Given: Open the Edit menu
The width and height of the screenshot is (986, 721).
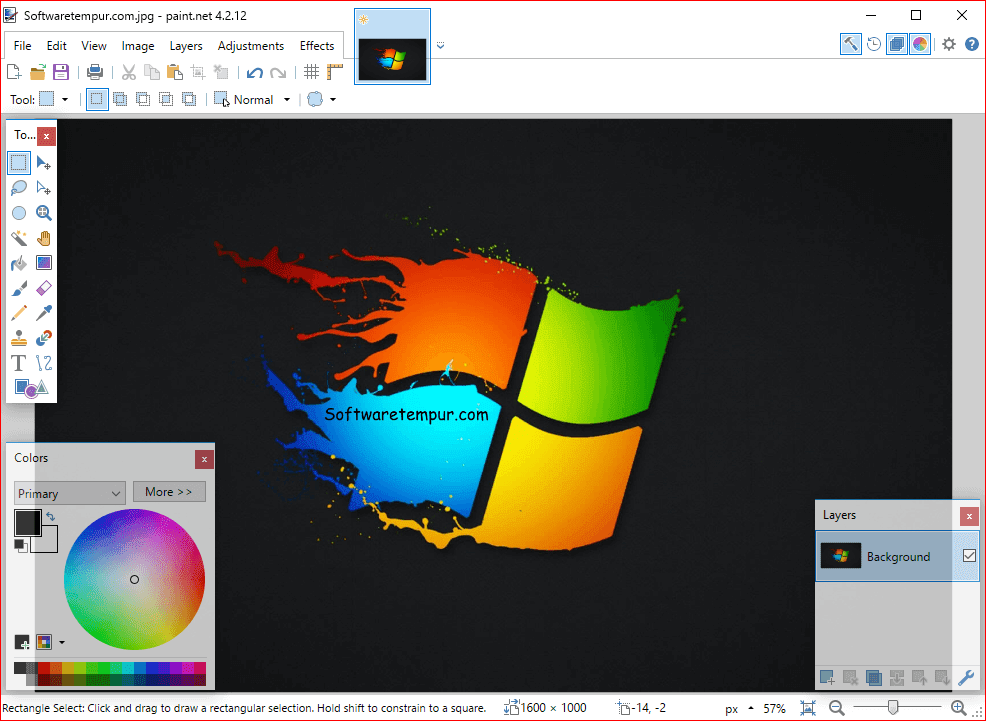Looking at the screenshot, I should coord(57,46).
